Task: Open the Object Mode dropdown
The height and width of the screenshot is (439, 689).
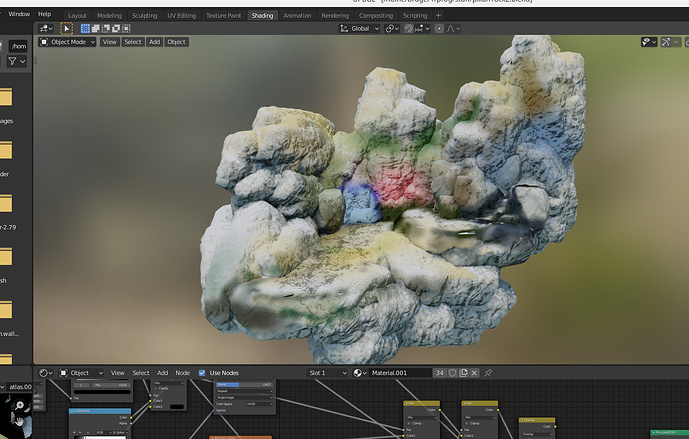Action: [x=67, y=42]
